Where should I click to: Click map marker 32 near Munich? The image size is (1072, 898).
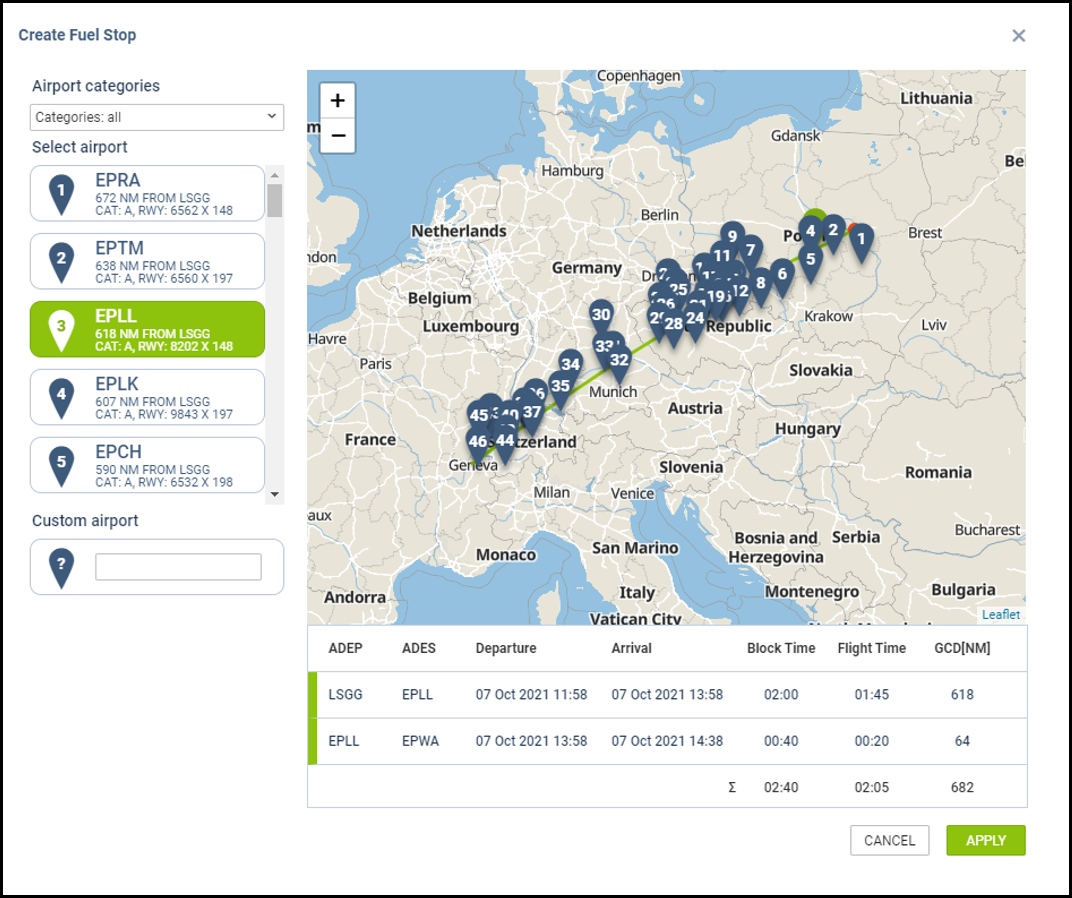(619, 363)
